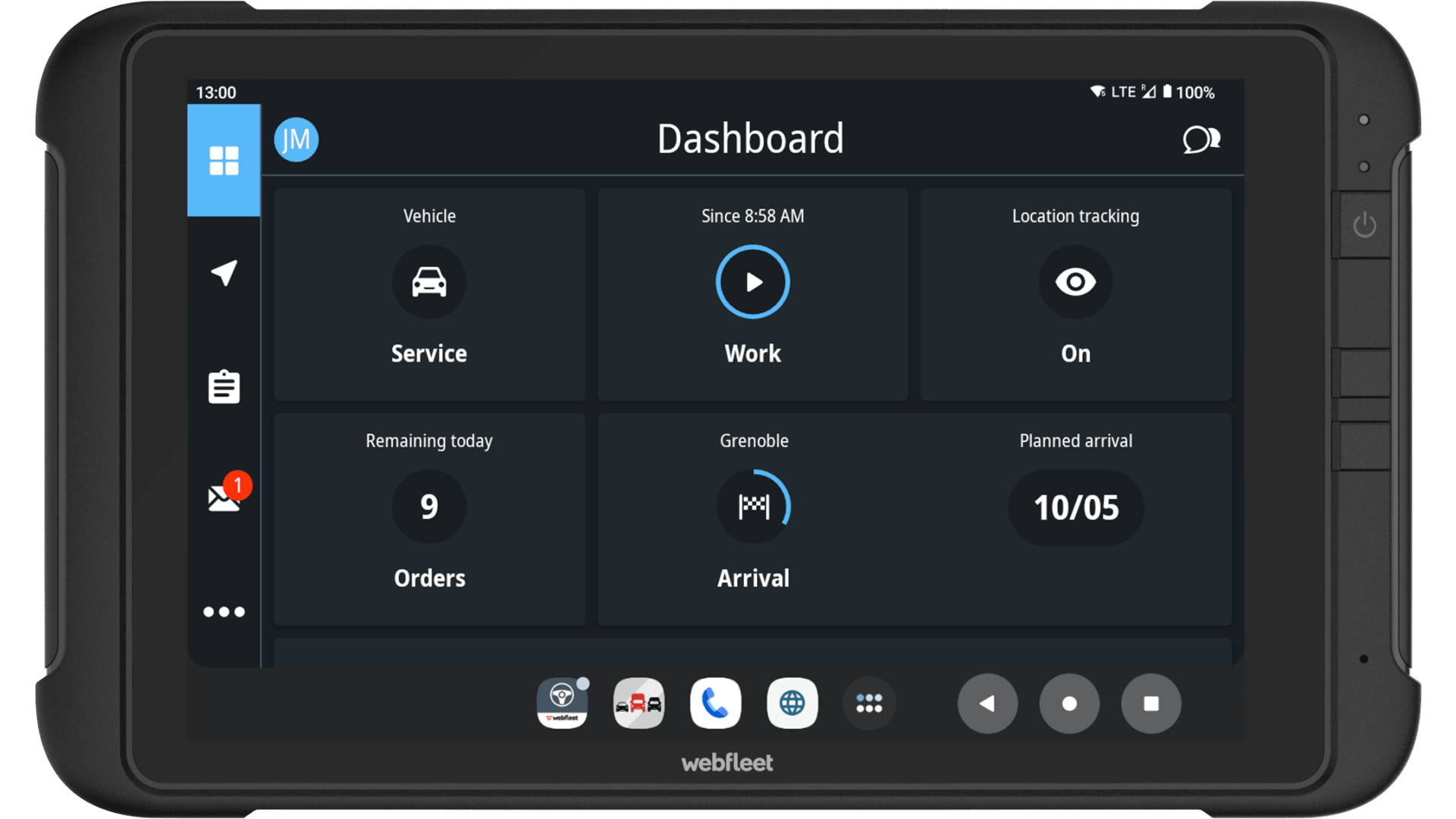
Task: Toggle Location tracking eye icon
Action: click(1075, 282)
